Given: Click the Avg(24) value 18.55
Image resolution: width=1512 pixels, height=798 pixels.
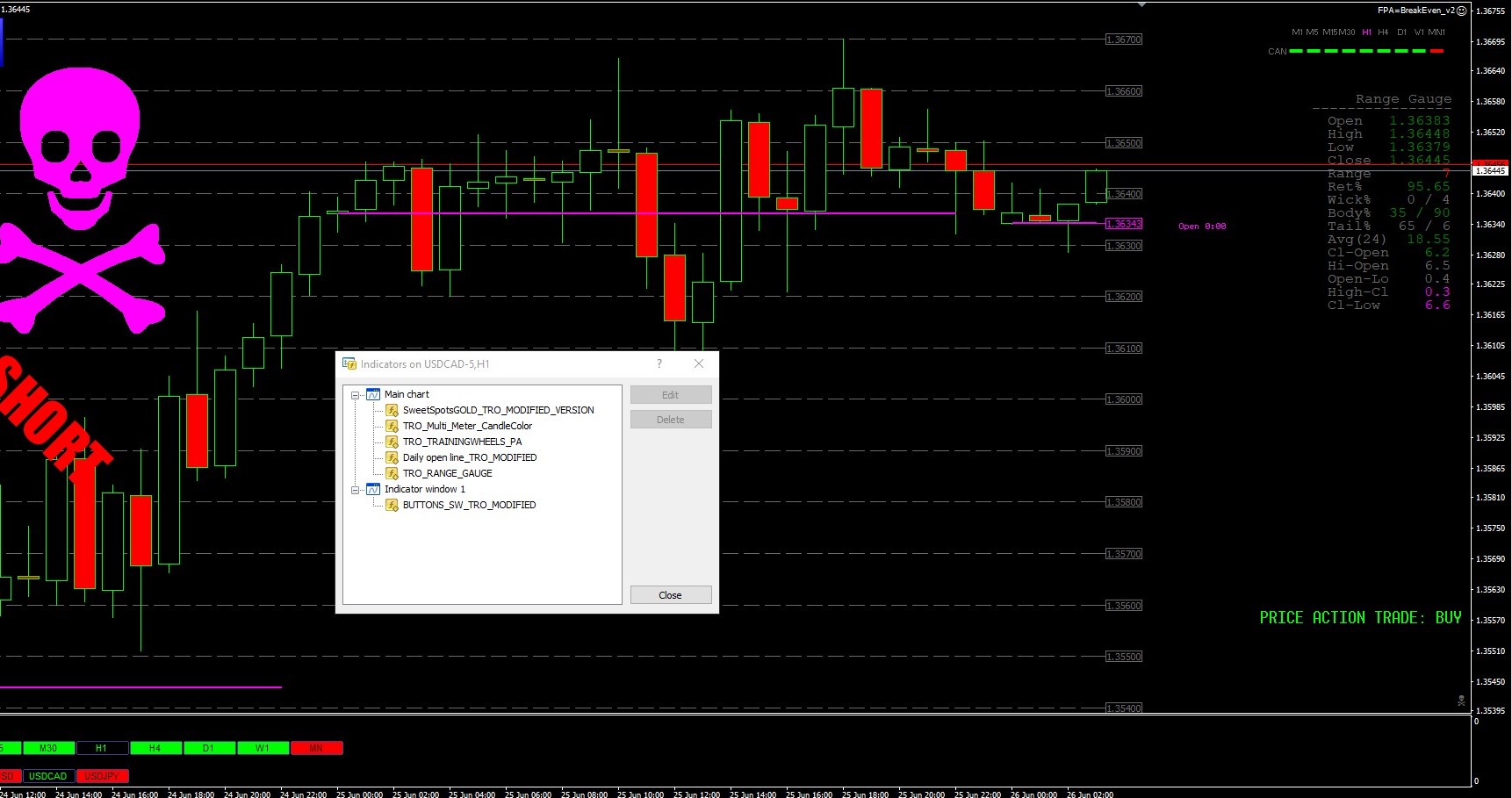Looking at the screenshot, I should point(1429,240).
